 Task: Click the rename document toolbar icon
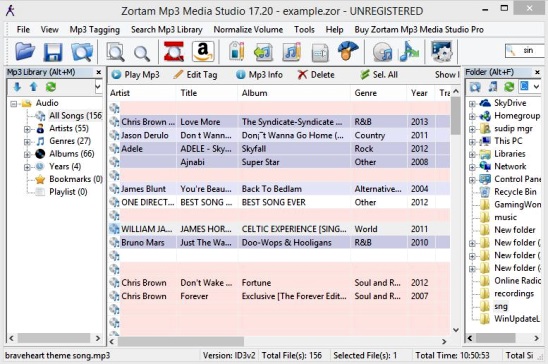(x=320, y=52)
